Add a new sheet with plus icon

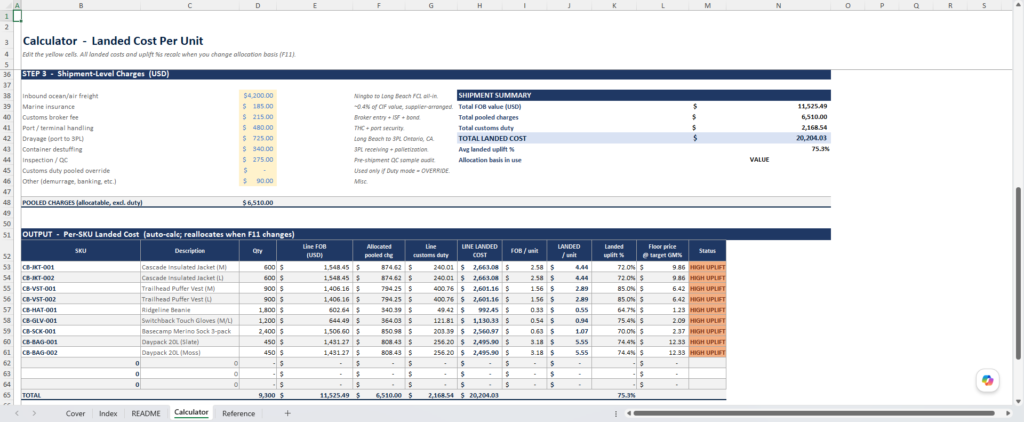(287, 414)
